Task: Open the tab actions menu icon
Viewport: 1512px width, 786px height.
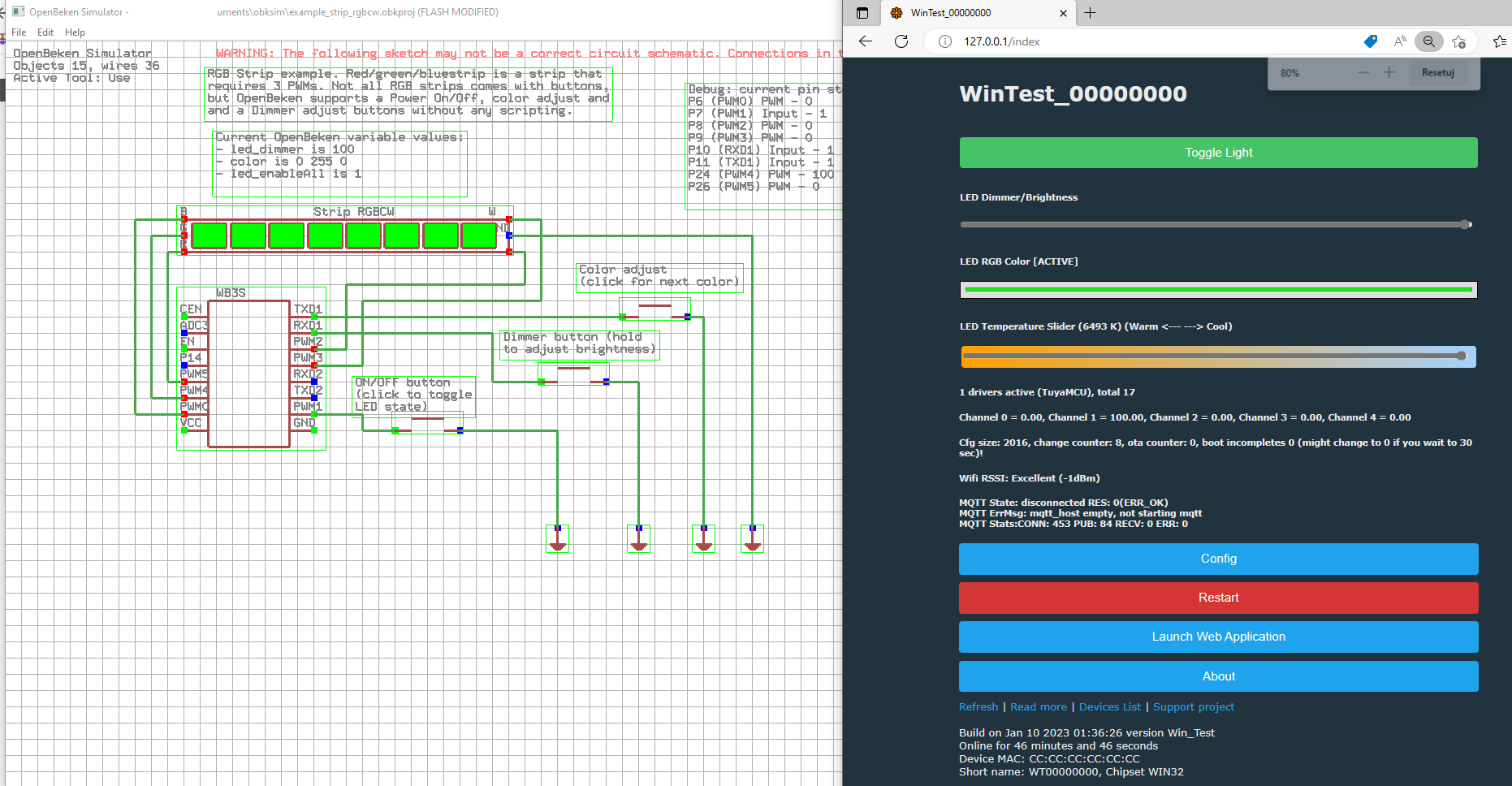Action: click(x=862, y=13)
